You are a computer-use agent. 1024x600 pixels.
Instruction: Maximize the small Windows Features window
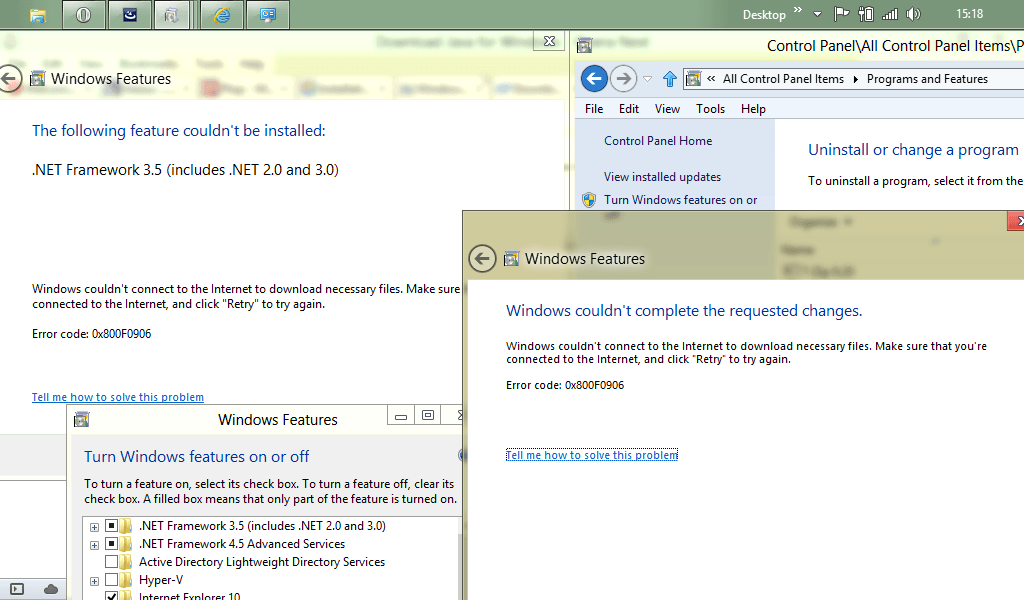[x=428, y=415]
